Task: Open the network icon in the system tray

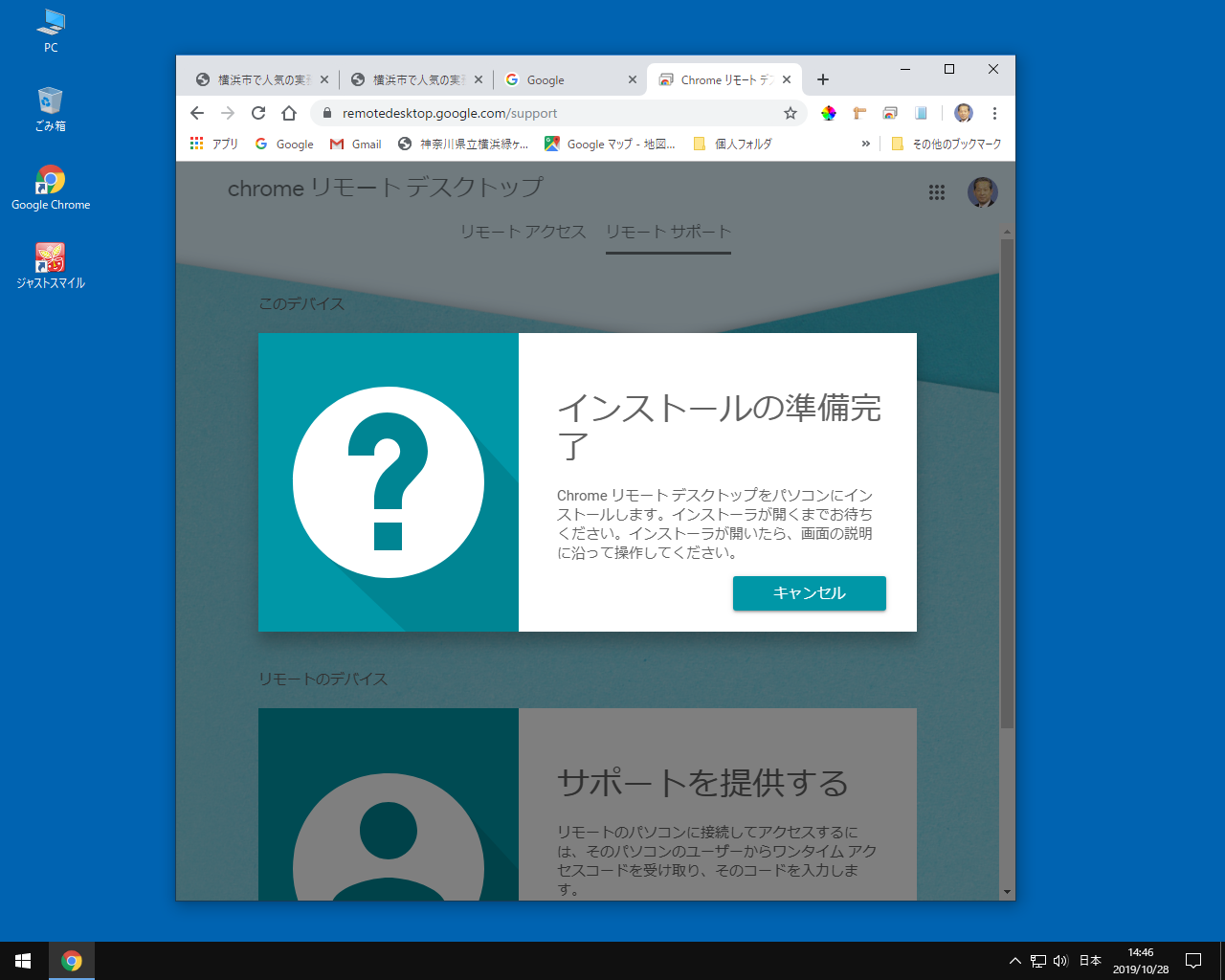Action: click(1038, 961)
